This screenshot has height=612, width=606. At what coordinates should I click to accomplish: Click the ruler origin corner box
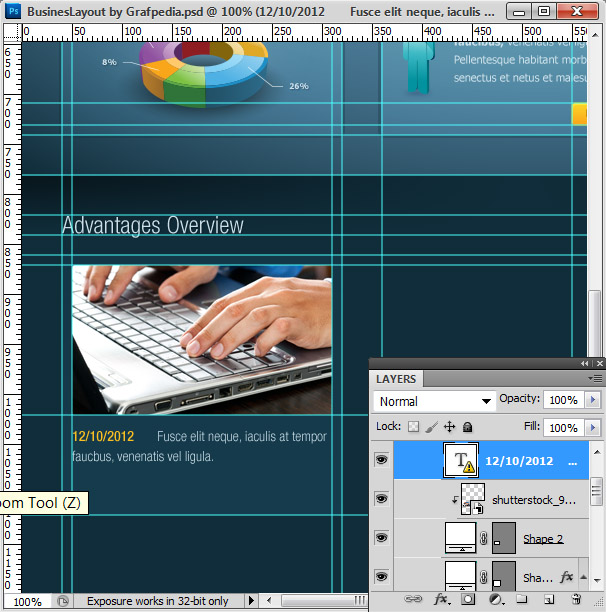tap(12, 32)
